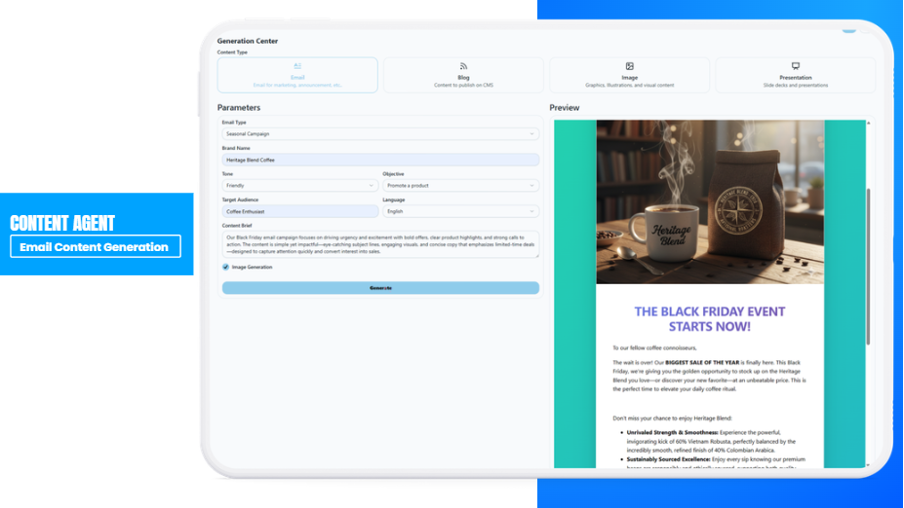Open the Email Type dropdown
This screenshot has width=904, height=508.
pyautogui.click(x=380, y=134)
